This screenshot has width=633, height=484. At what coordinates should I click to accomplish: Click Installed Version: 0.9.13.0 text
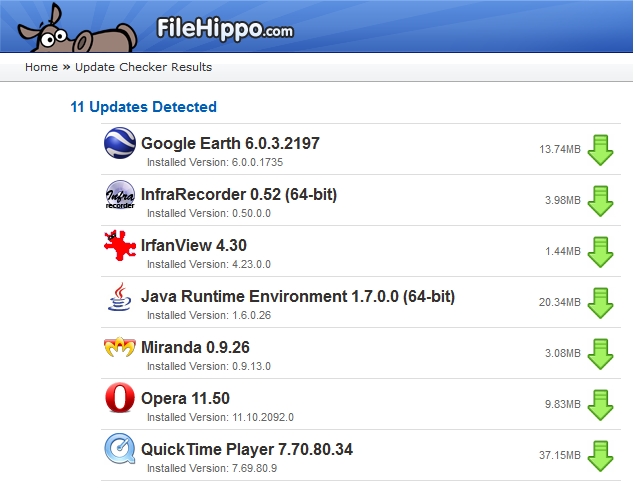(209, 367)
